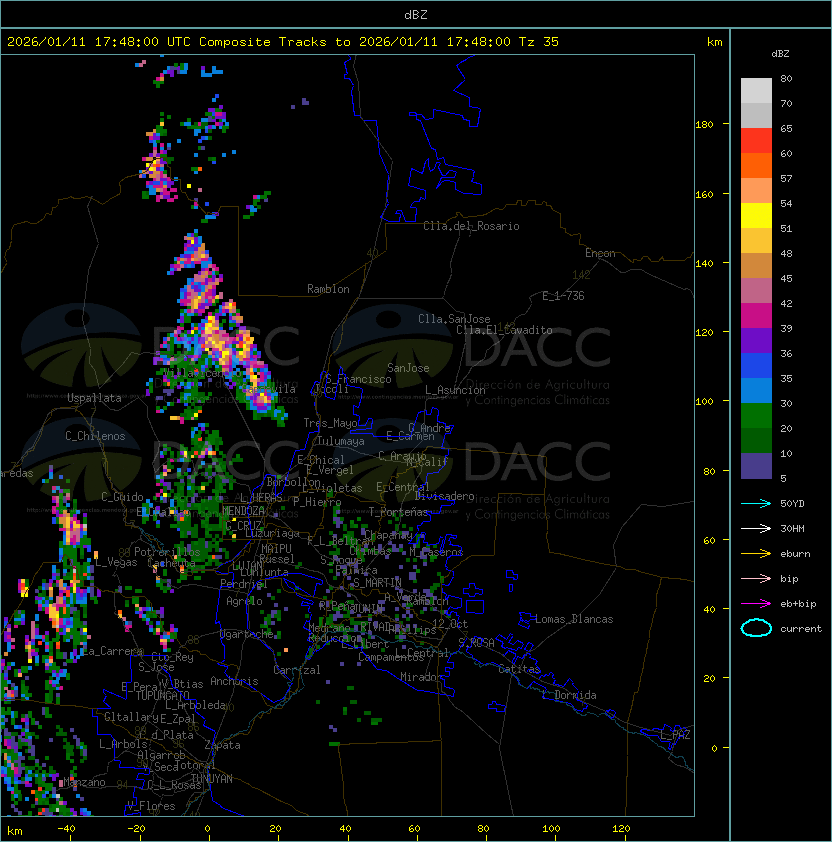Select the bright yellow swatch in dBZ scale

tap(756, 216)
